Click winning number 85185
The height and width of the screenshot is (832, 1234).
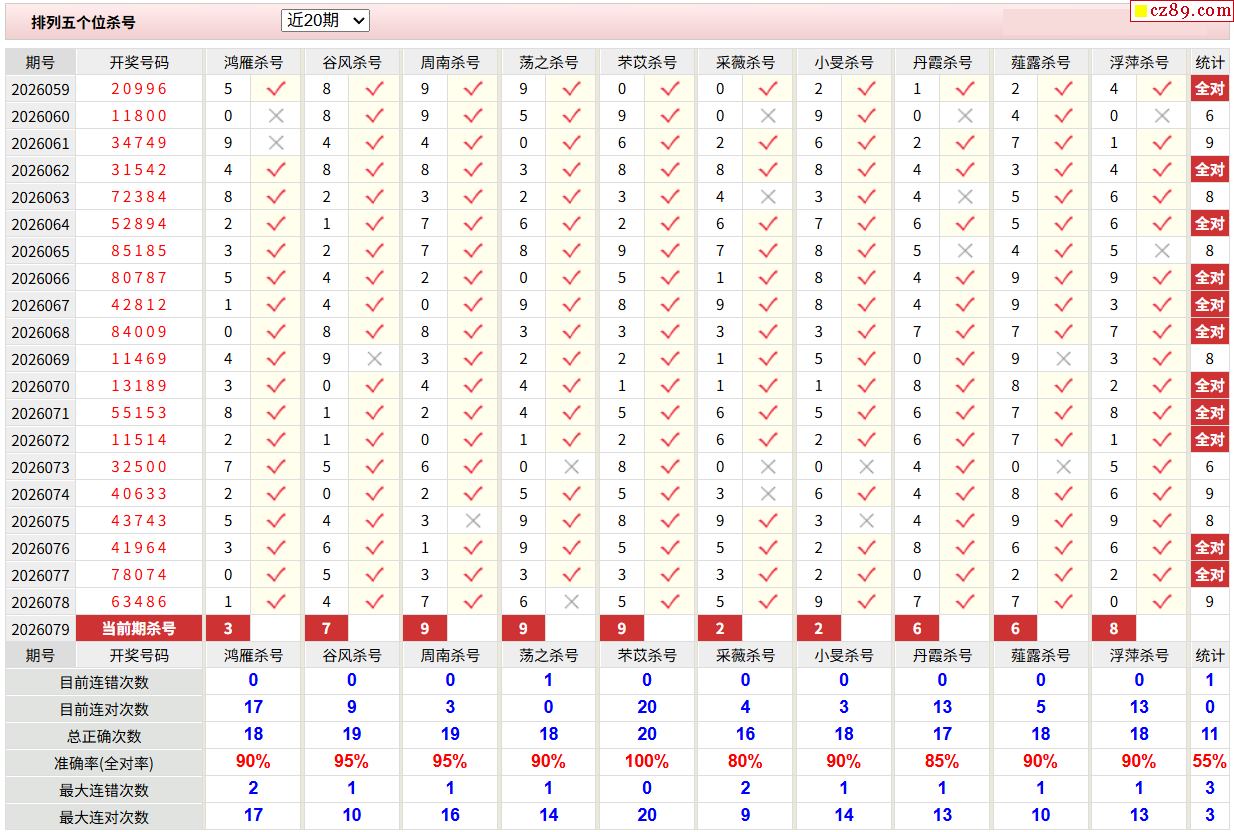coord(140,251)
